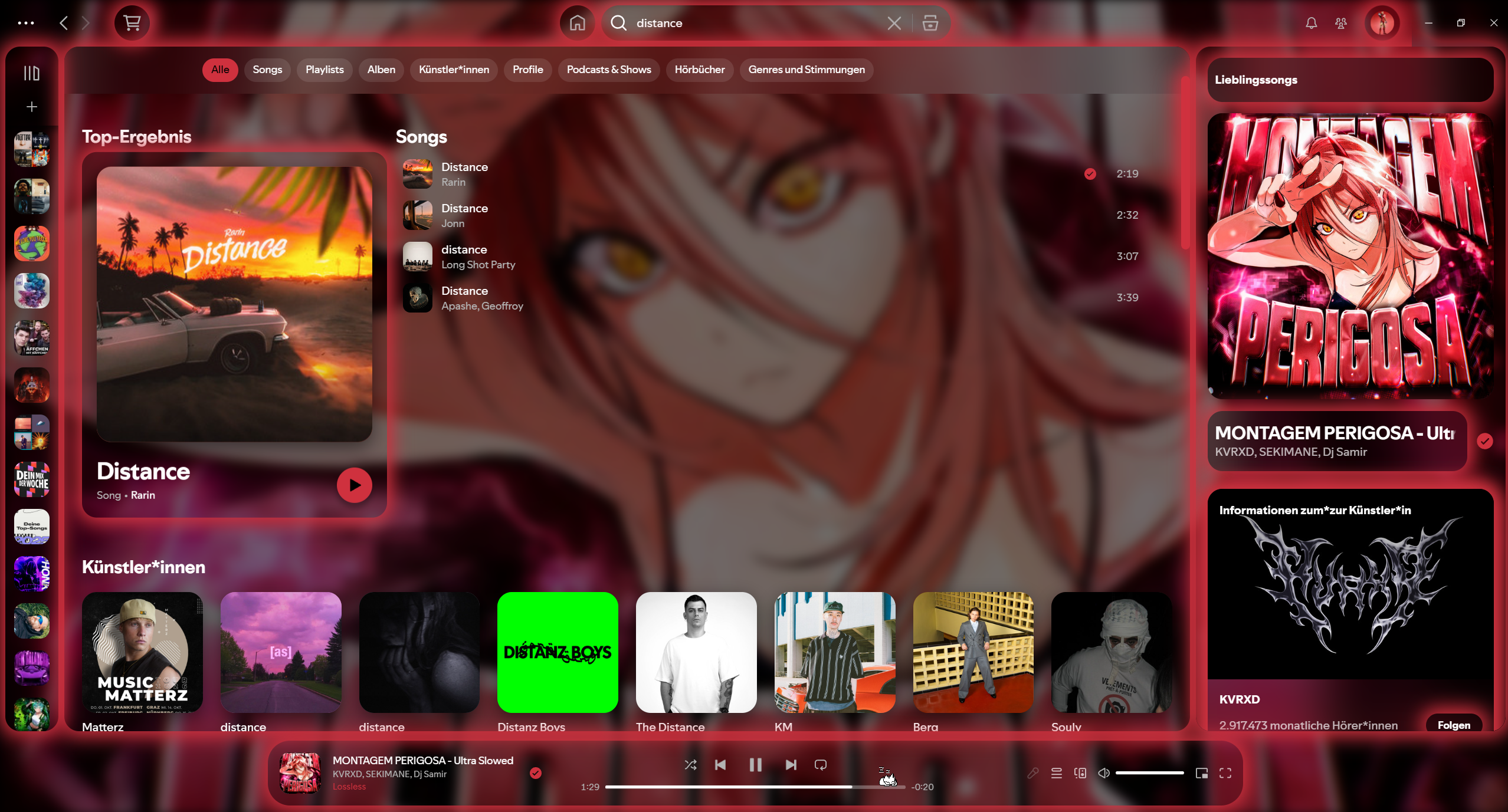The height and width of the screenshot is (812, 1508).
Task: Switch to the Playlists filter tab
Action: tap(324, 70)
